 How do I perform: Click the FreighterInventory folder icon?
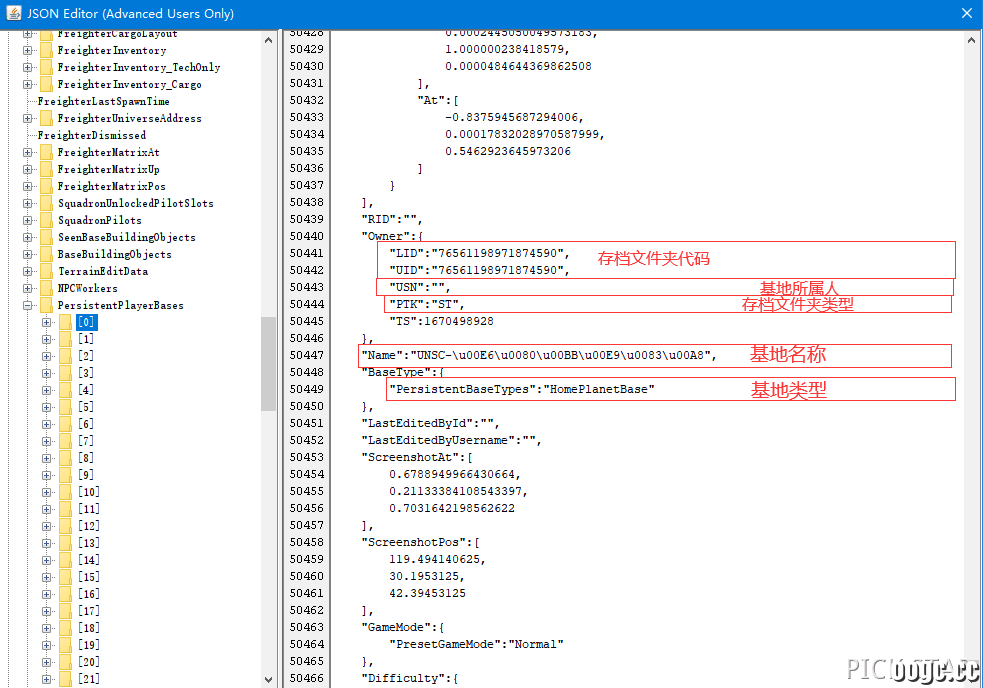click(46, 50)
